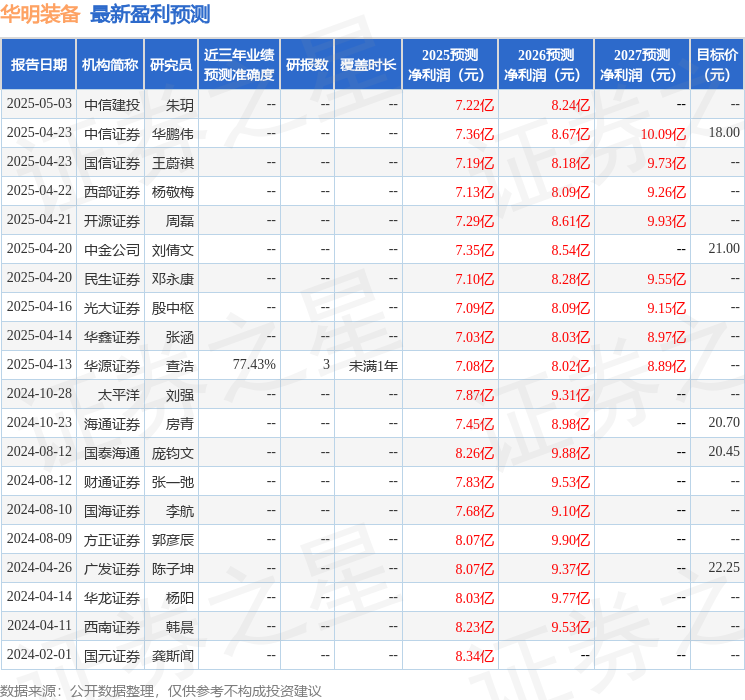745x700 pixels.
Task: Click institution 华源证券
Action: click(x=112, y=366)
